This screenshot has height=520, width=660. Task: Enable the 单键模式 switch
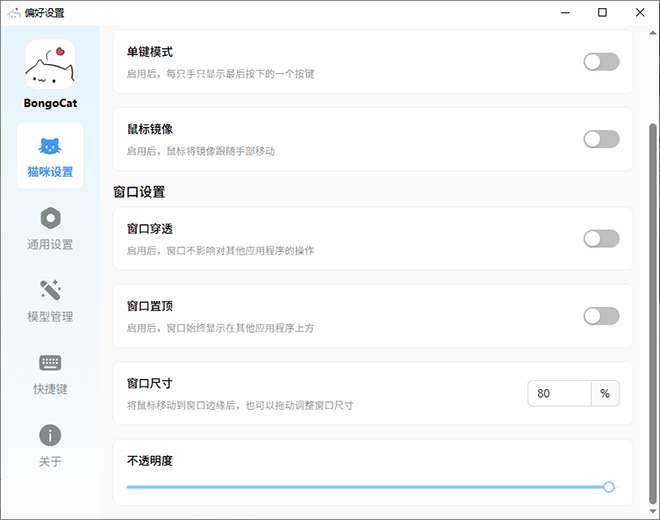point(601,62)
